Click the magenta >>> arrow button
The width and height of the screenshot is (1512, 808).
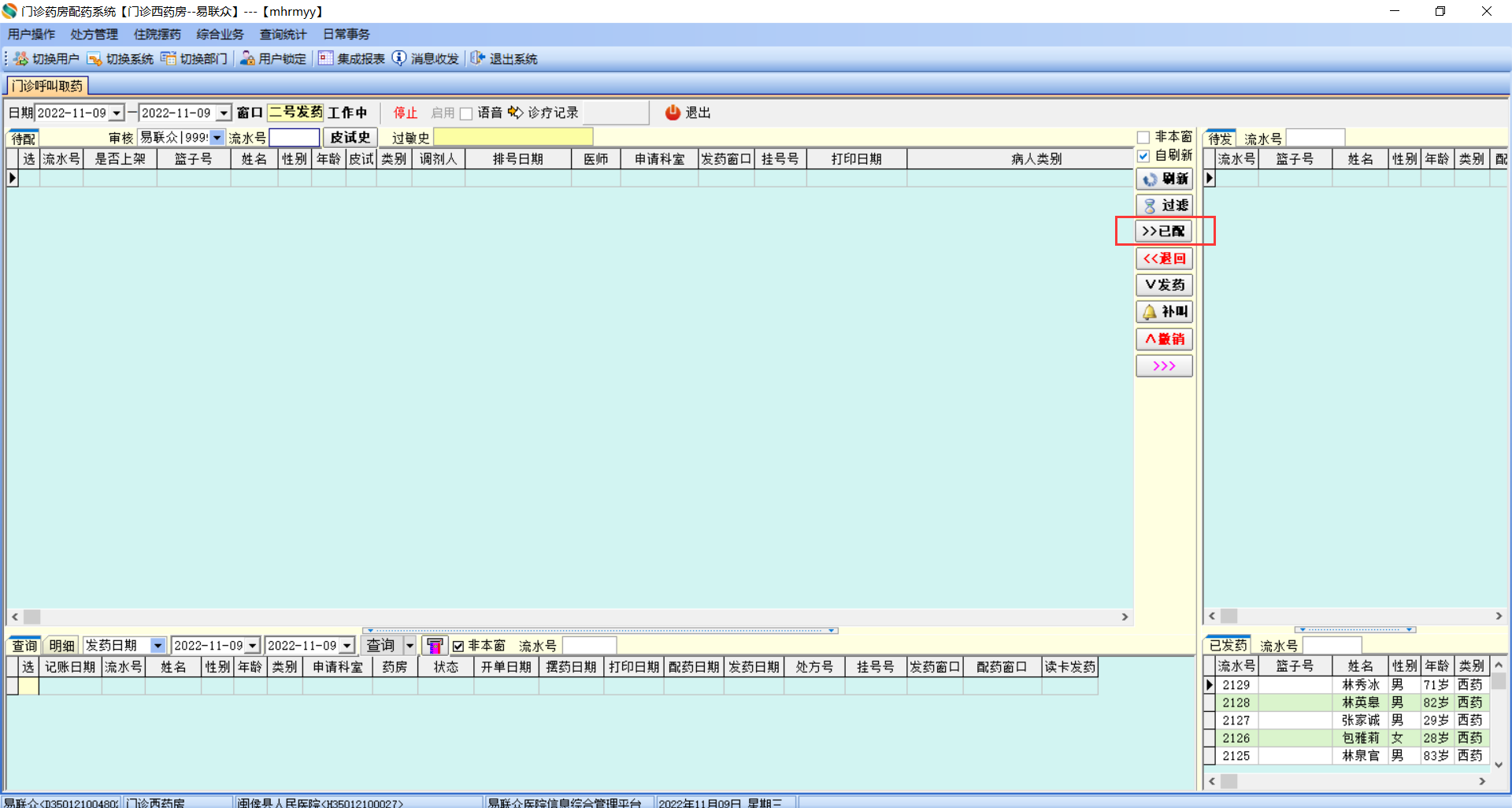[x=1165, y=366]
